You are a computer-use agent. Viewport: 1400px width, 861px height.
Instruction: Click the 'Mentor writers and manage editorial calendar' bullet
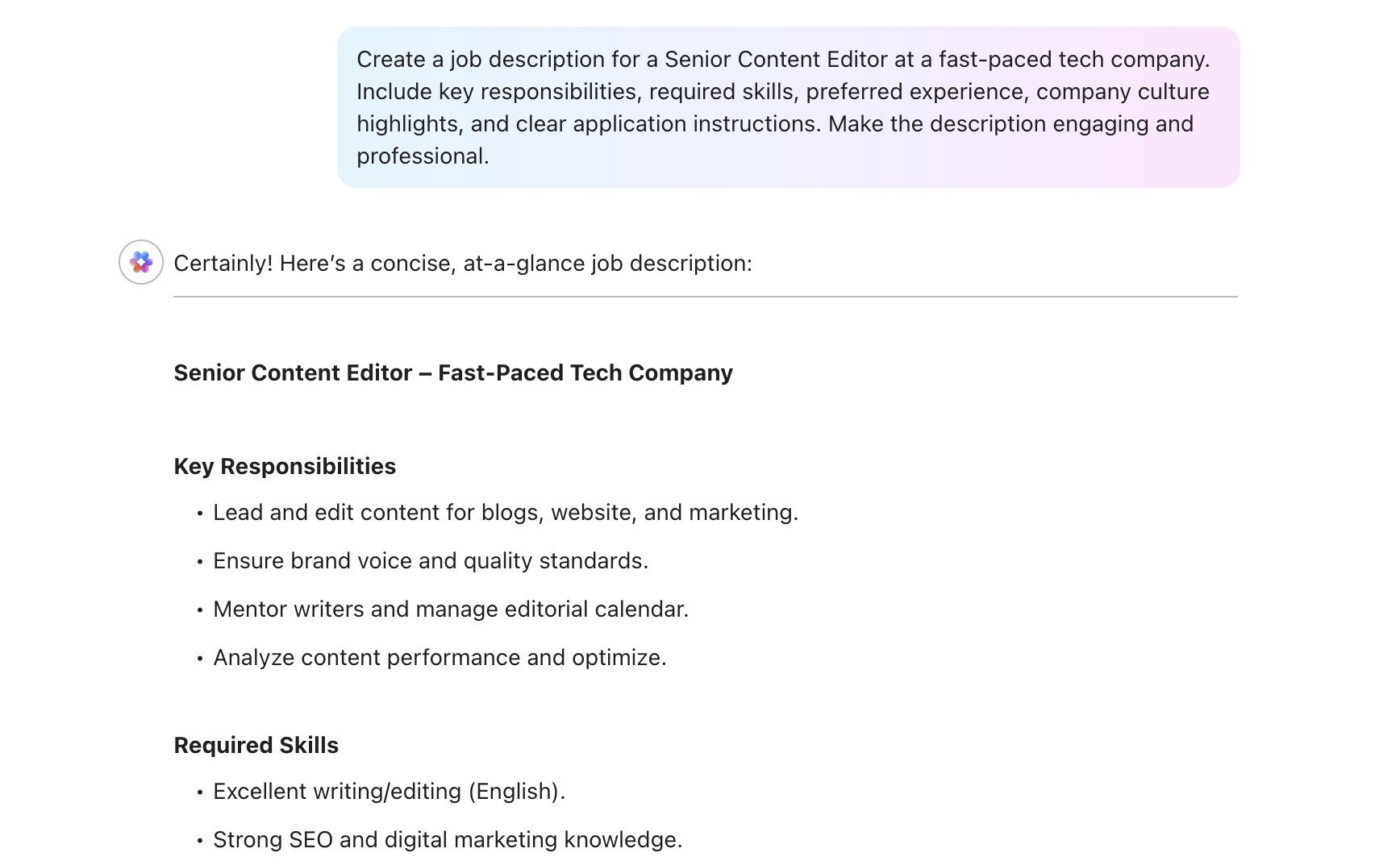tap(451, 609)
